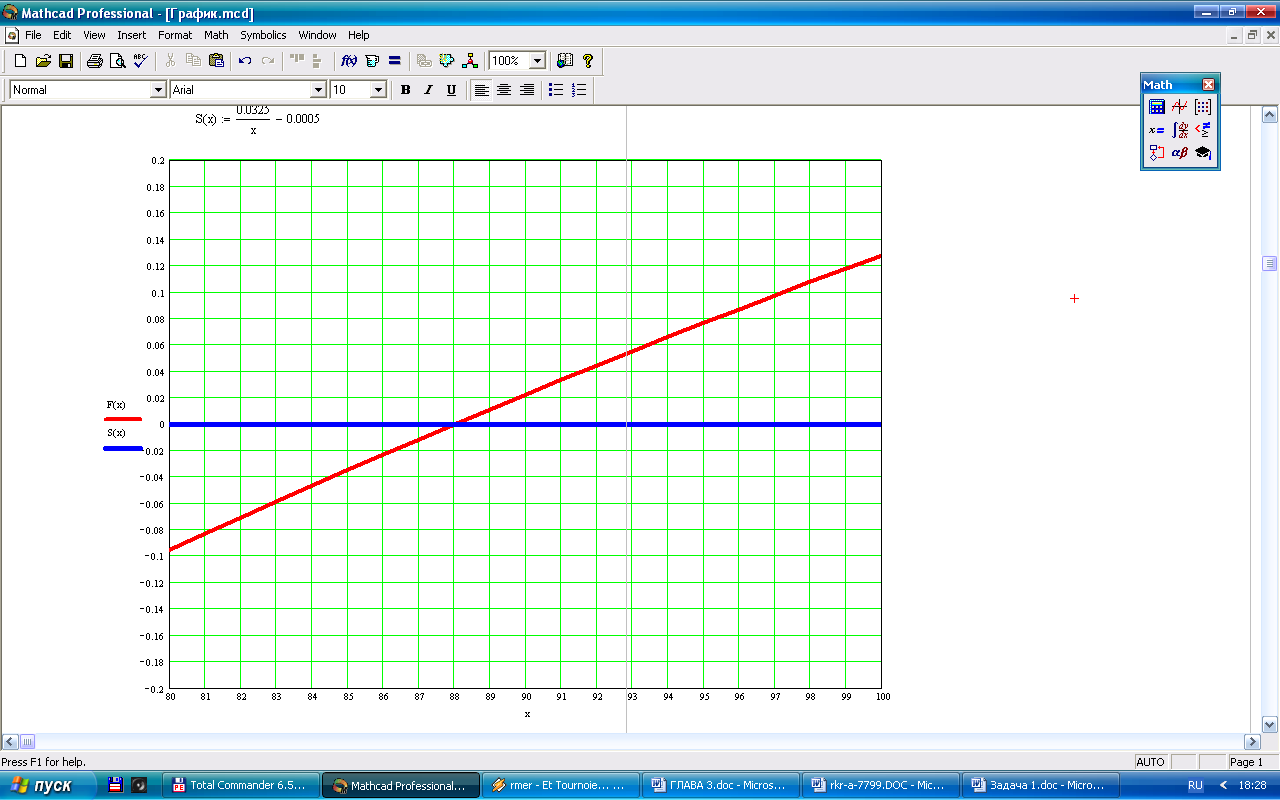Open the Calculator toolbar from Math palette
Screen dimensions: 1280x800
tap(1157, 107)
